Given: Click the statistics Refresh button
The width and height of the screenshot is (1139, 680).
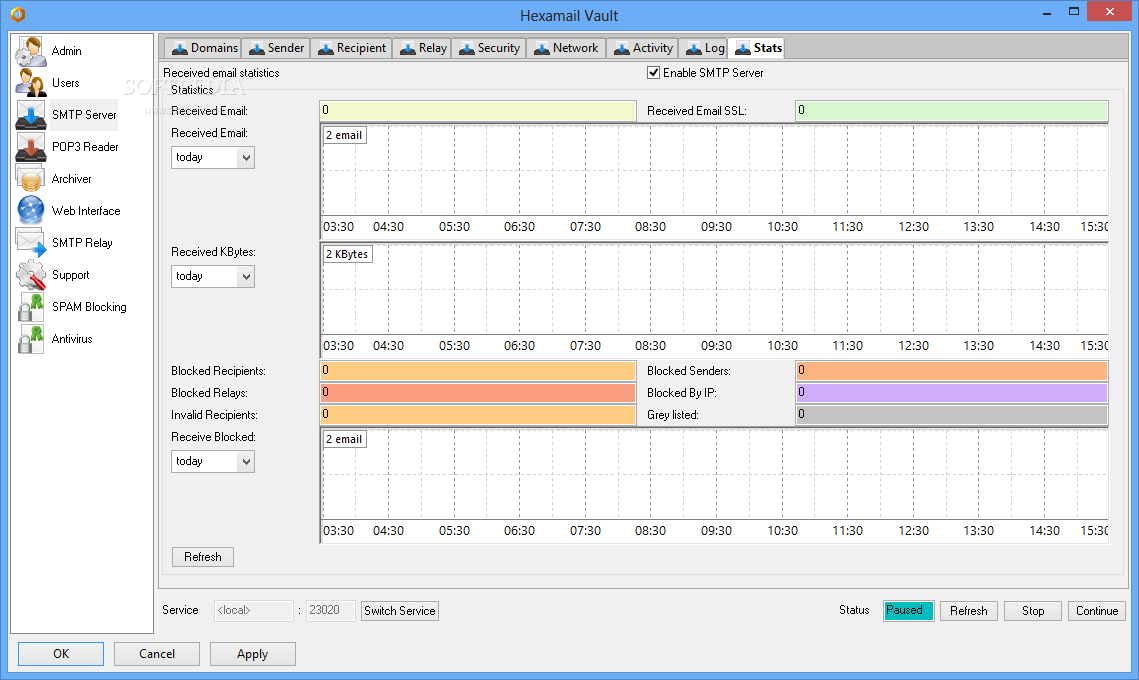Looking at the screenshot, I should click(x=203, y=557).
